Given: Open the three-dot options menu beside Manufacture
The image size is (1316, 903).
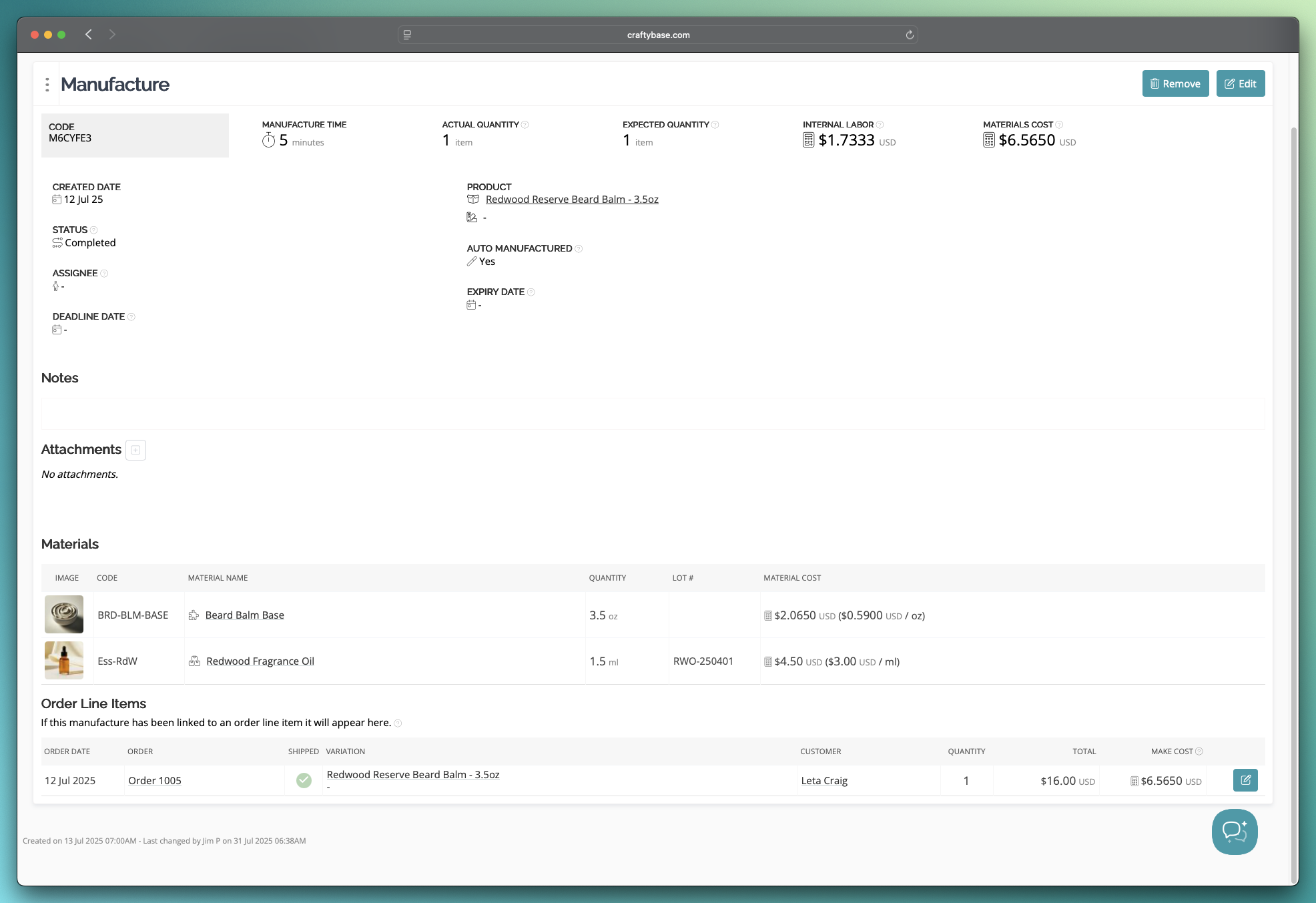Looking at the screenshot, I should 47,84.
